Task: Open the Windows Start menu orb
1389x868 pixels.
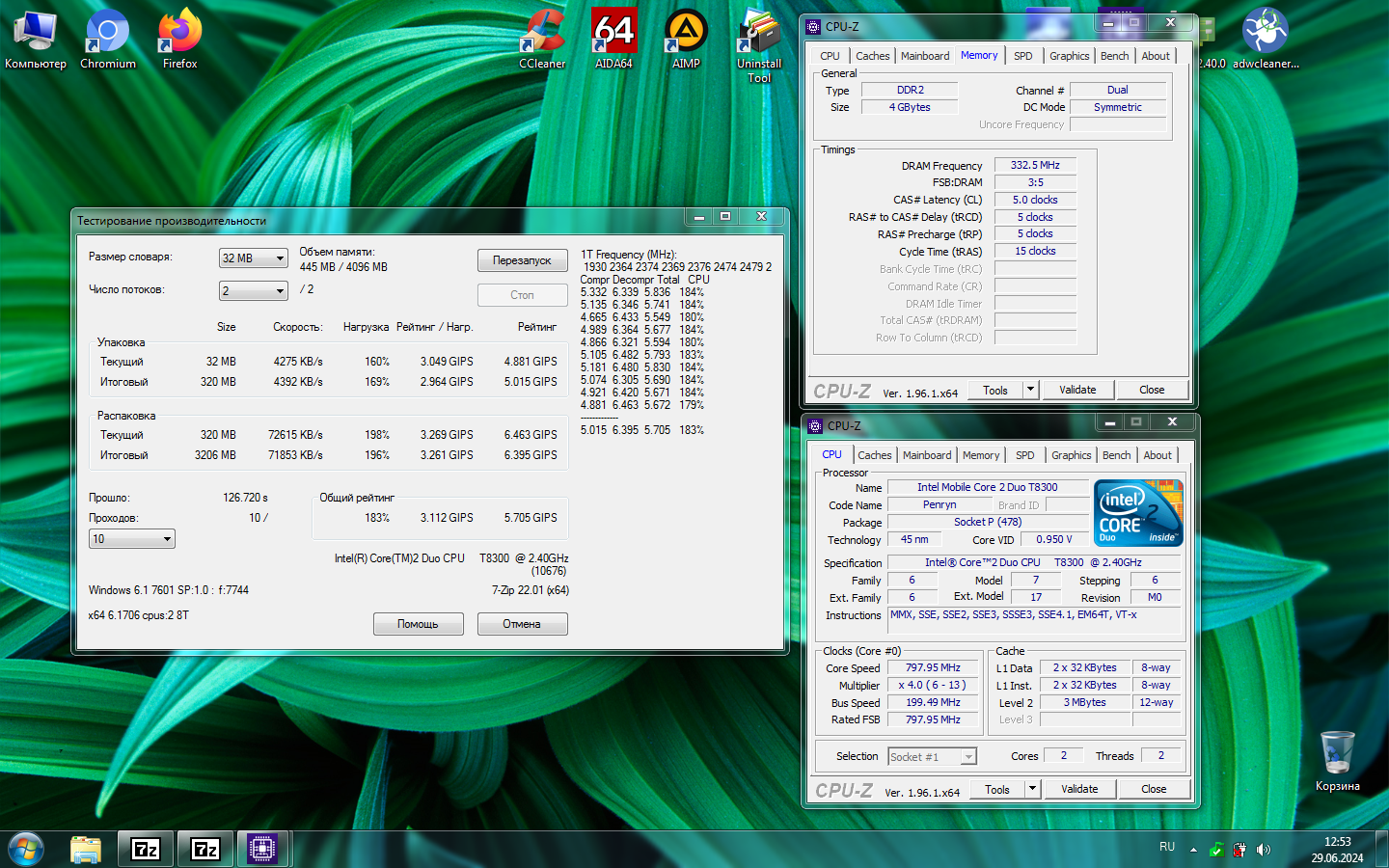Action: point(26,849)
